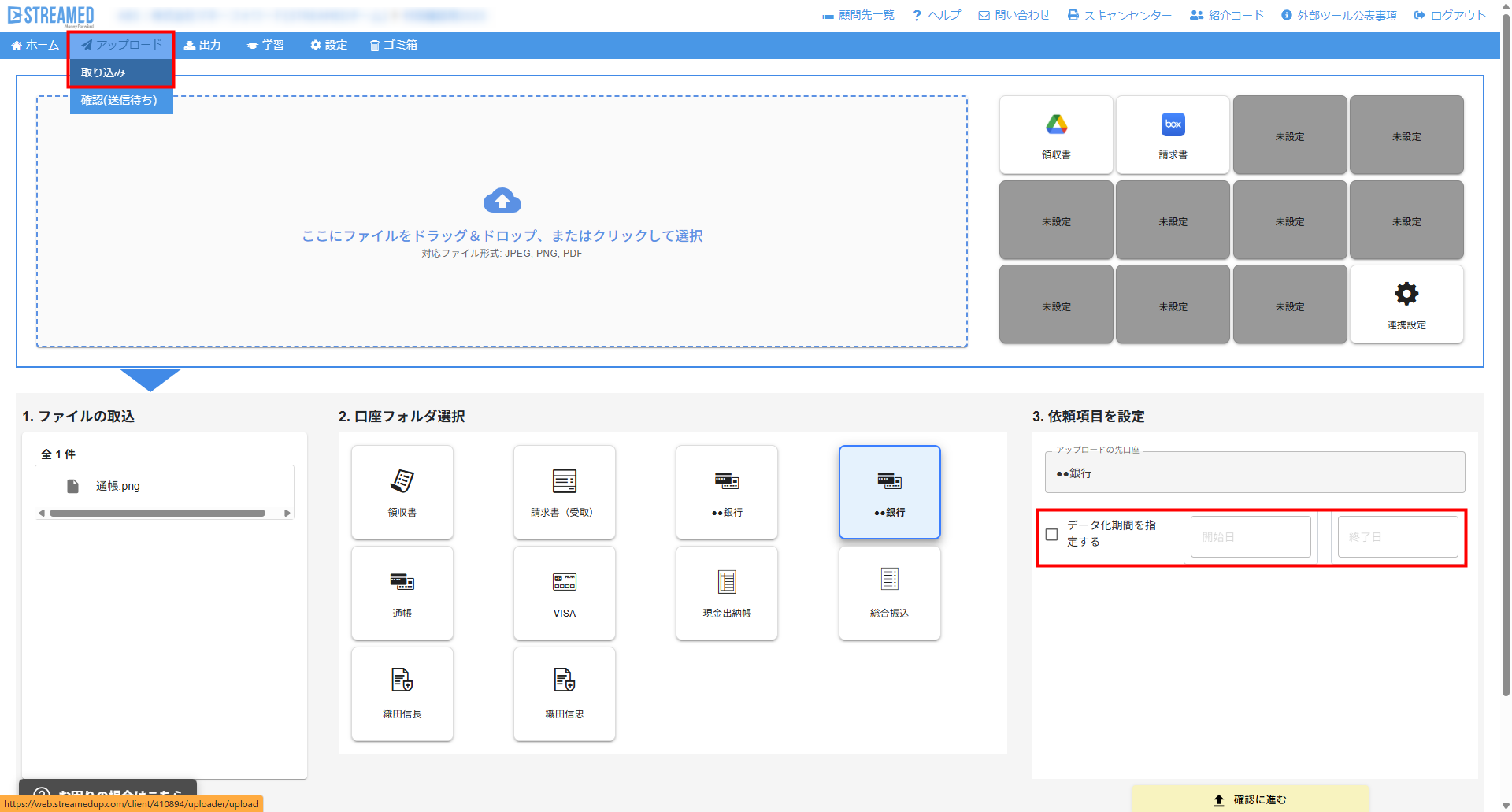Choose the VISA card folder
1512x812 pixels.
(564, 593)
